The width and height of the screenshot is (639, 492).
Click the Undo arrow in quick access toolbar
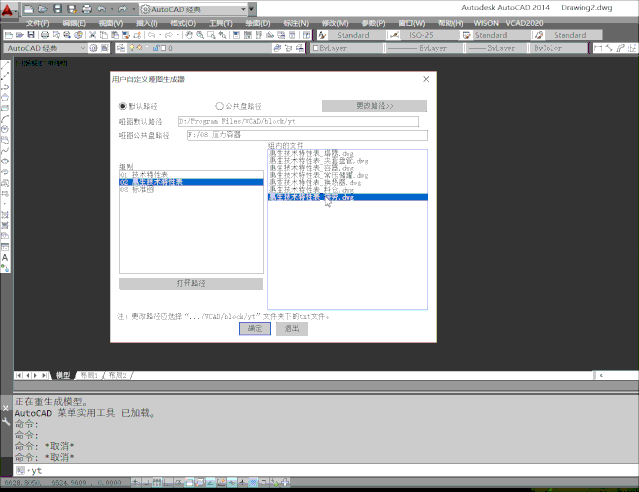(101, 9)
